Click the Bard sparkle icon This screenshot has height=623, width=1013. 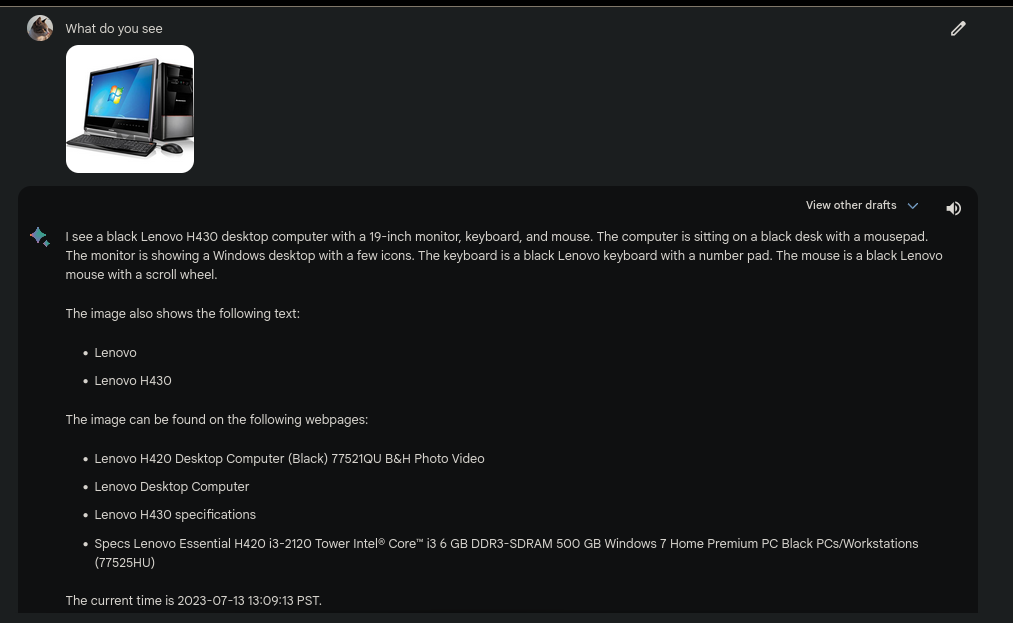pyautogui.click(x=39, y=237)
